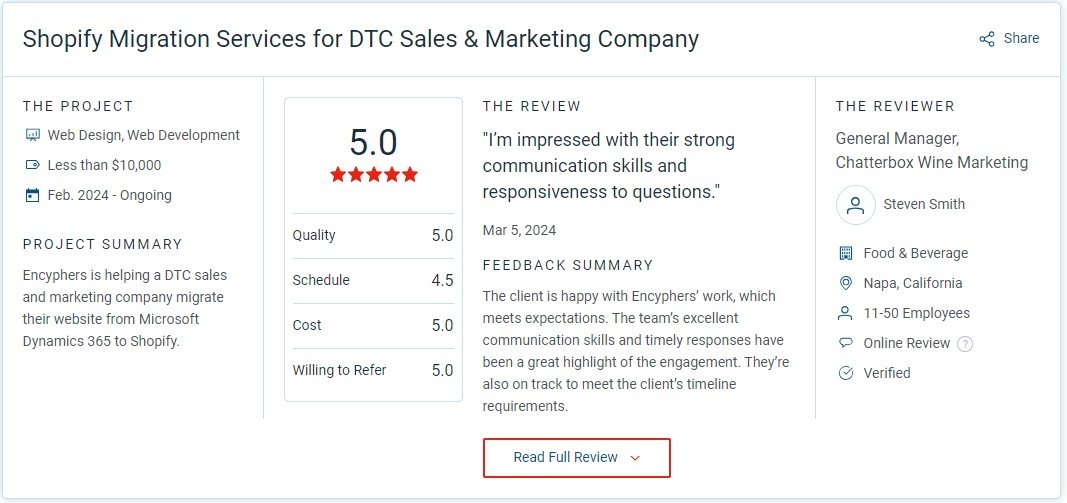Viewport: 1067px width, 503px height.
Task: Click the Quality rating row
Action: coord(372,236)
